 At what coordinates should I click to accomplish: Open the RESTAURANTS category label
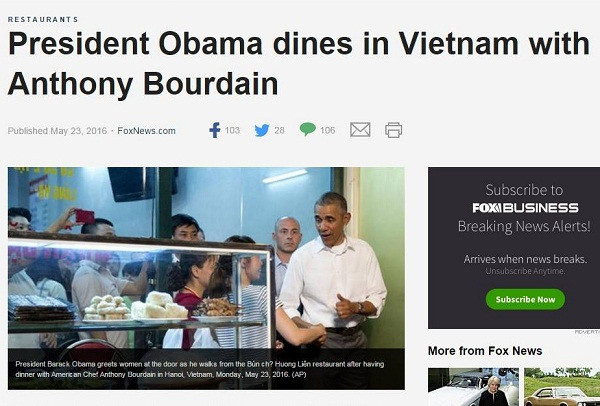[x=43, y=19]
